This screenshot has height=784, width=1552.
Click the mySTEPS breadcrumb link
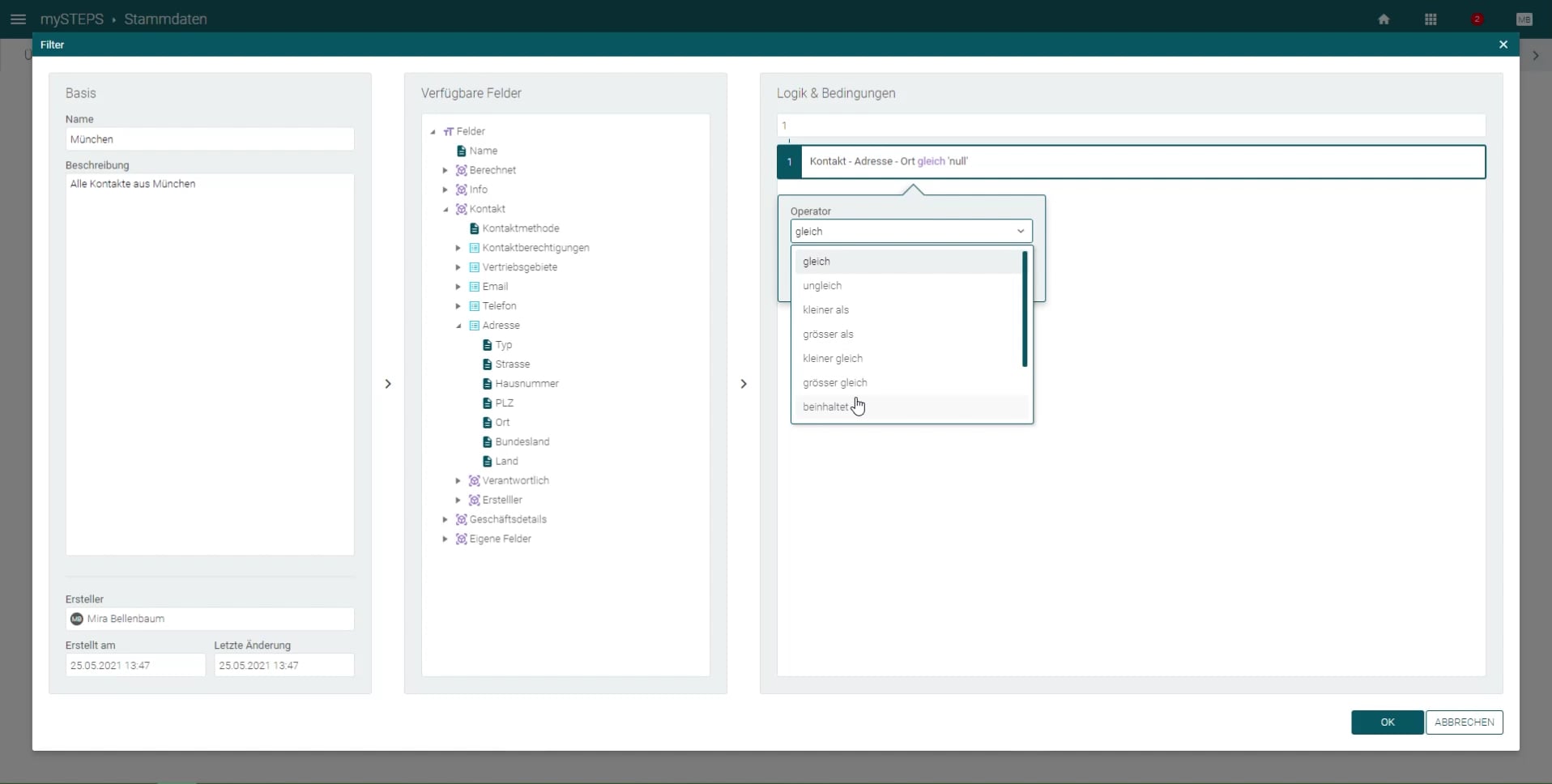click(x=74, y=19)
